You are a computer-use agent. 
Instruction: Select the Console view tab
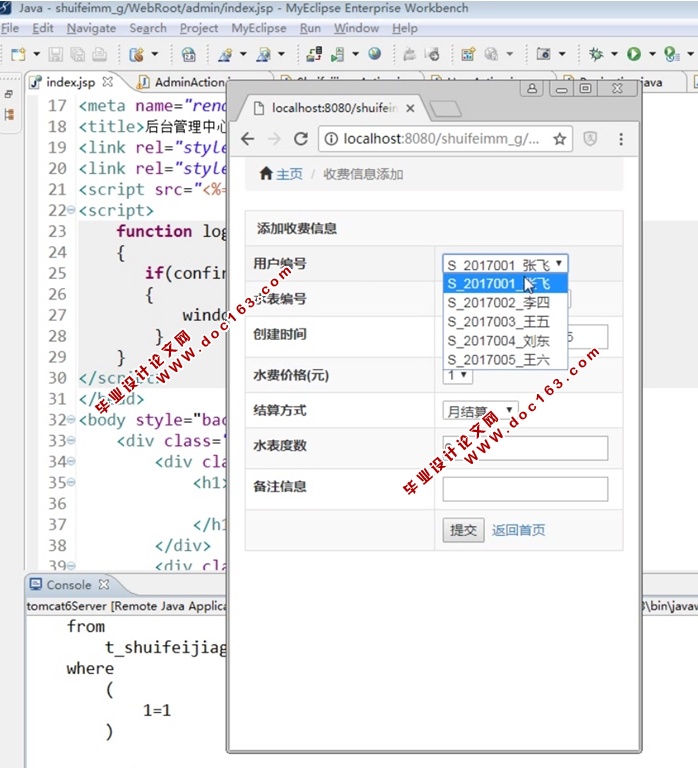click(x=69, y=585)
